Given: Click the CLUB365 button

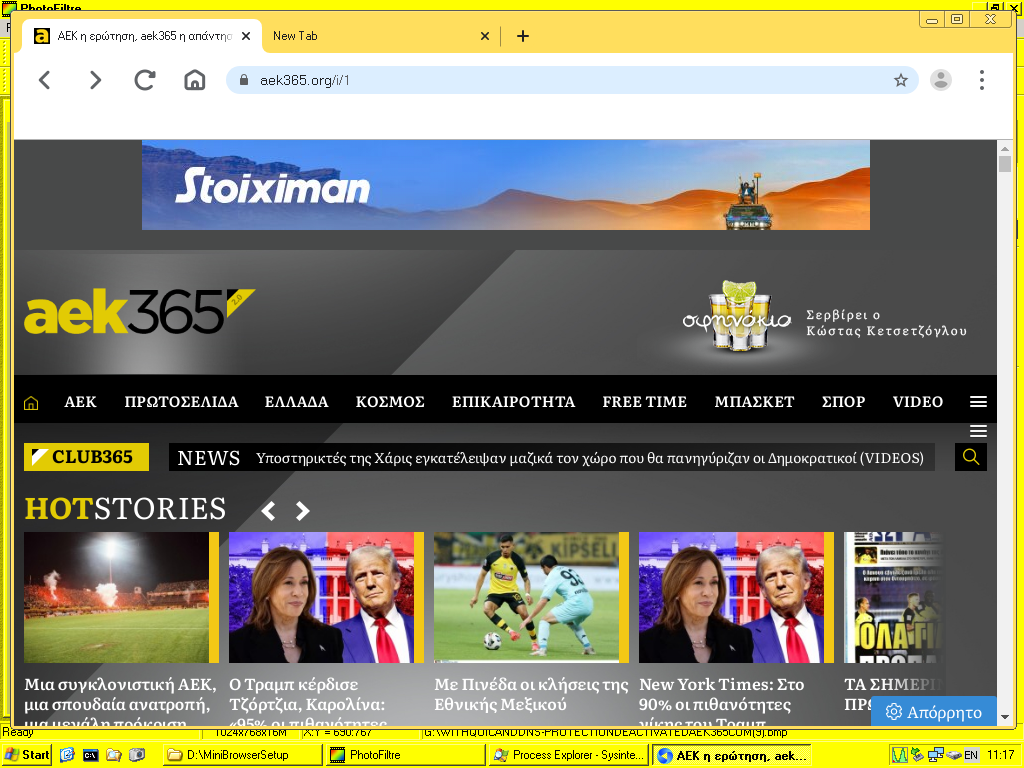Looking at the screenshot, I should (x=86, y=457).
